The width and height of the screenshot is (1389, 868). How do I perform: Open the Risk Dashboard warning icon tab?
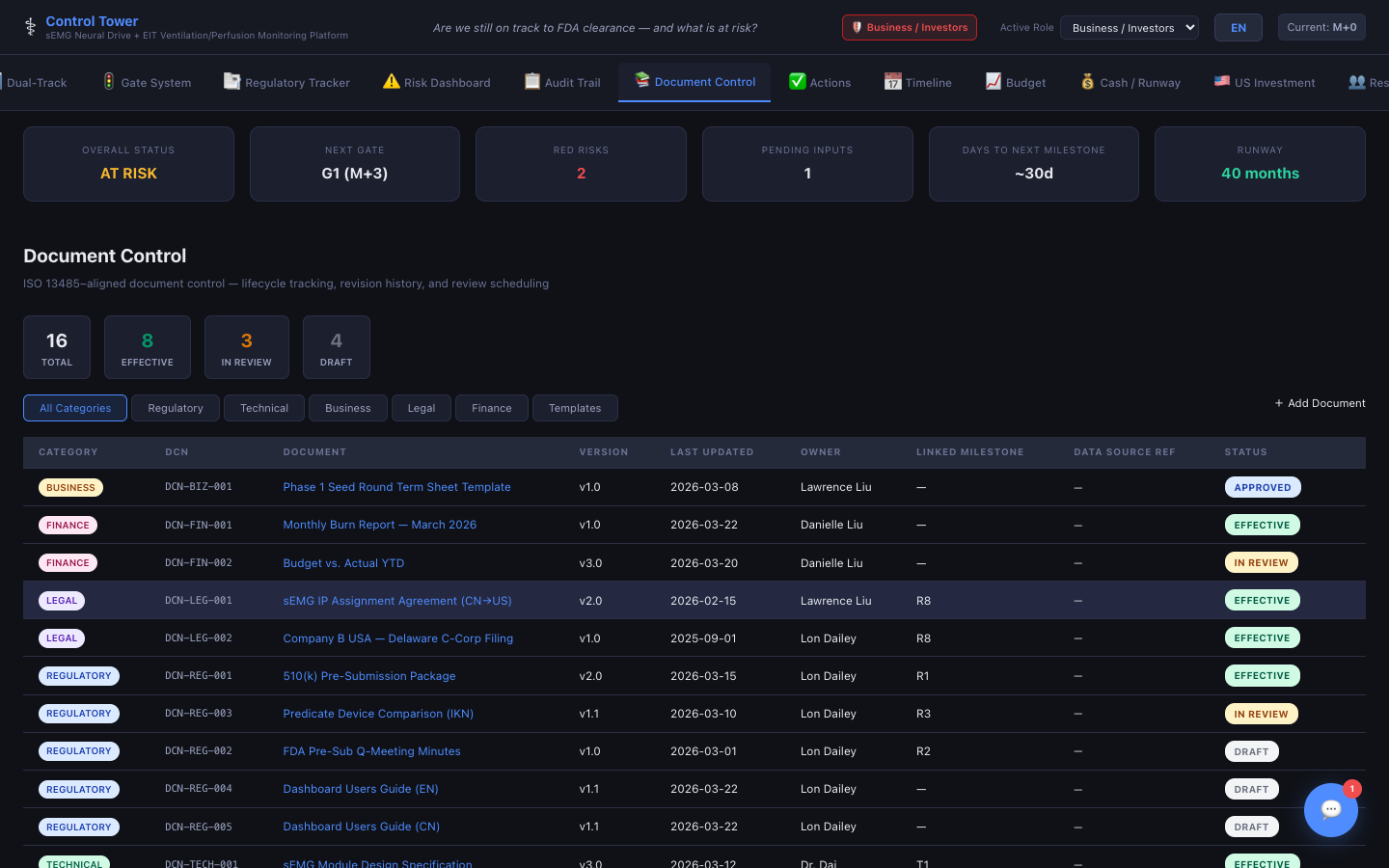pos(437,83)
